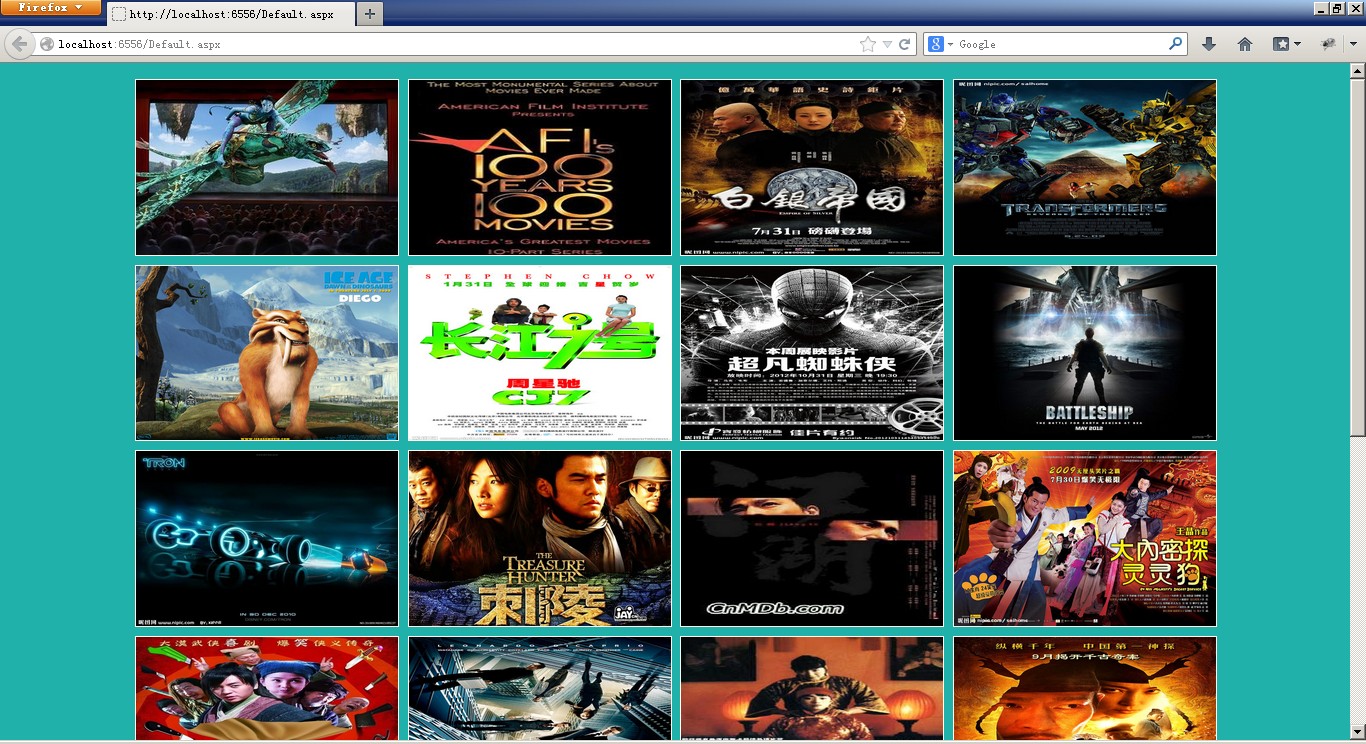Click the Firebug bug icon
1366x744 pixels.
click(1329, 44)
